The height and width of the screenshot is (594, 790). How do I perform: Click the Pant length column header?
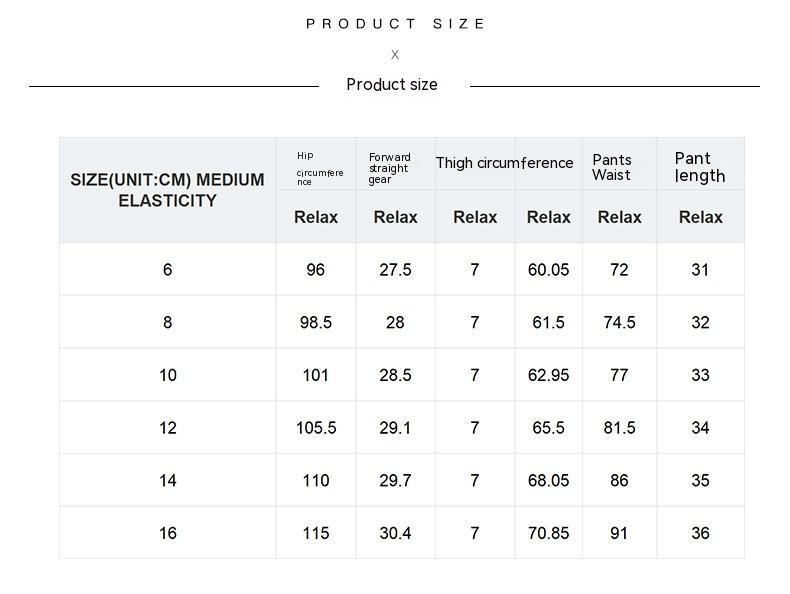(700, 167)
